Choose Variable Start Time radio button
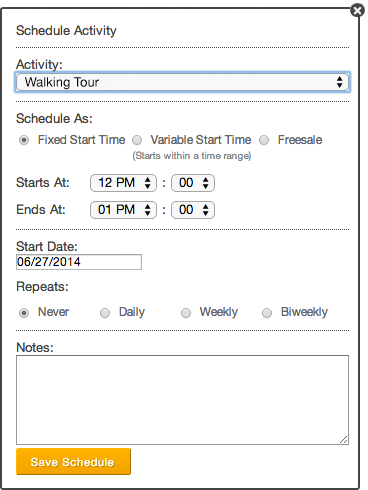368x490 pixels. click(137, 140)
